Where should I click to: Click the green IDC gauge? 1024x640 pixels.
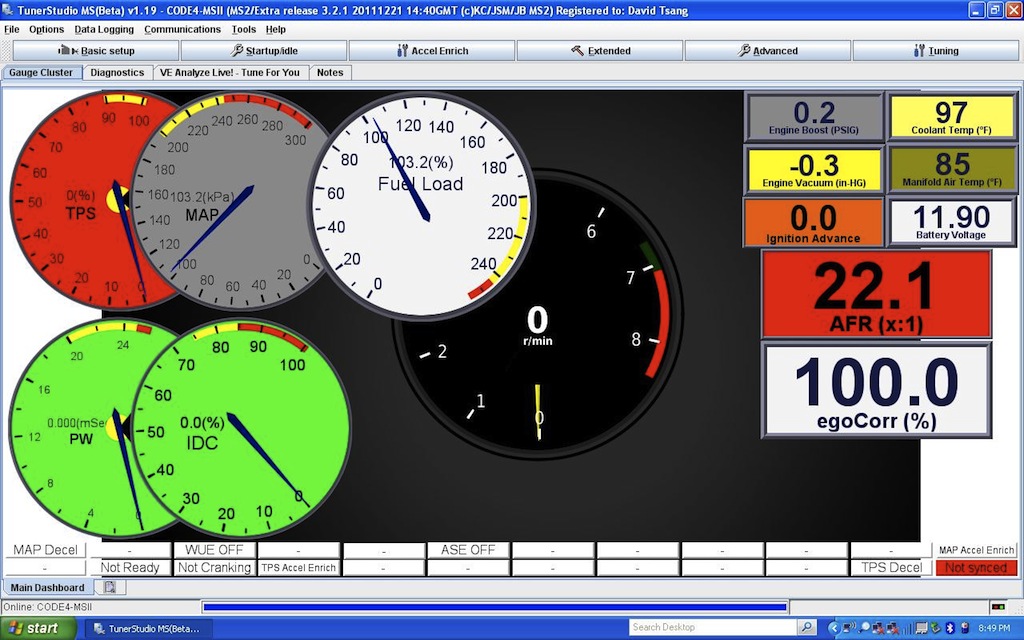coord(242,429)
